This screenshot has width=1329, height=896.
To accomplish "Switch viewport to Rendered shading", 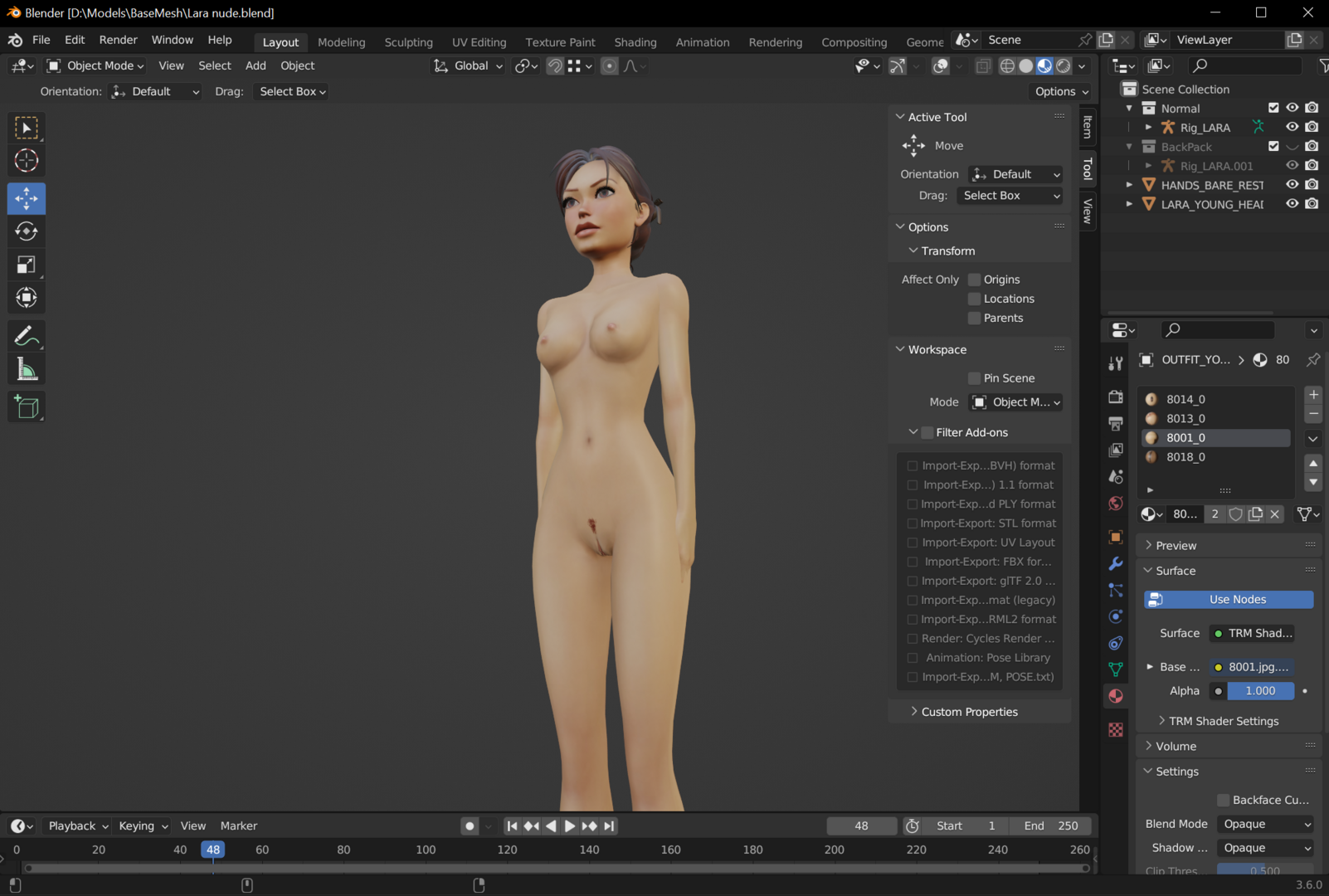I will click(1064, 66).
